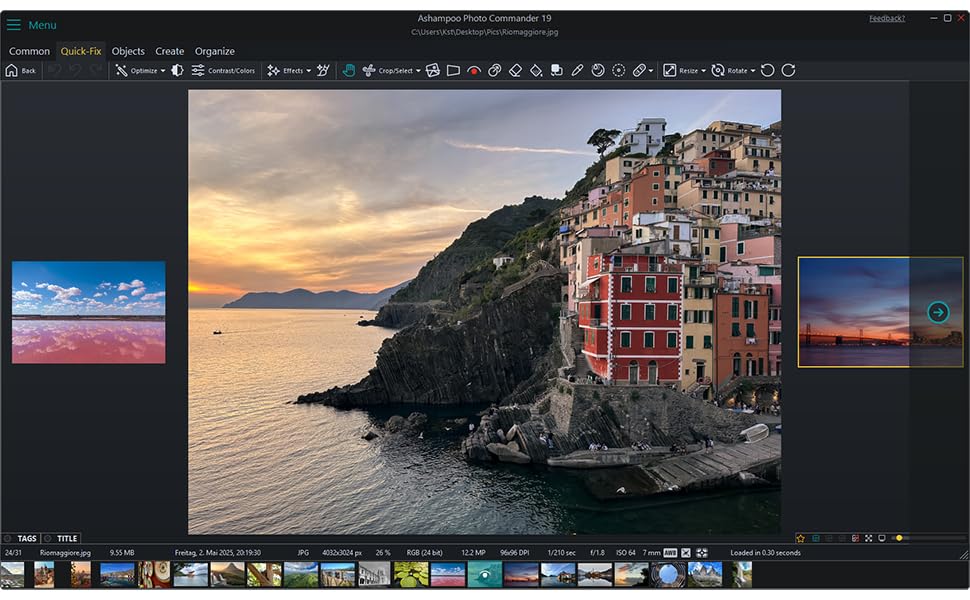Click the Feedback? link

(886, 18)
